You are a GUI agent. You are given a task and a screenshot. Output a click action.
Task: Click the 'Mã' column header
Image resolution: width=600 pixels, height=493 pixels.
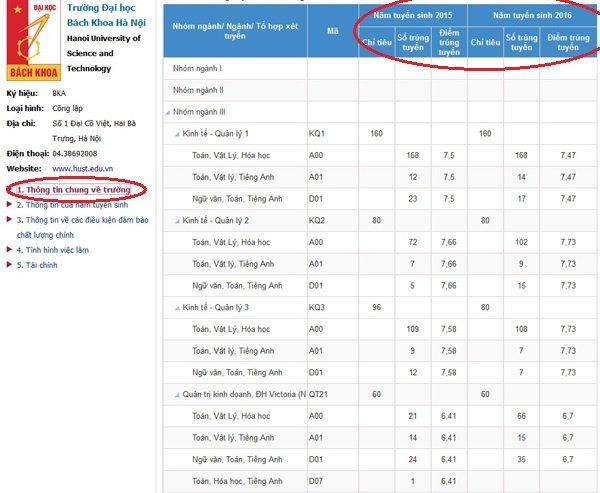[332, 31]
